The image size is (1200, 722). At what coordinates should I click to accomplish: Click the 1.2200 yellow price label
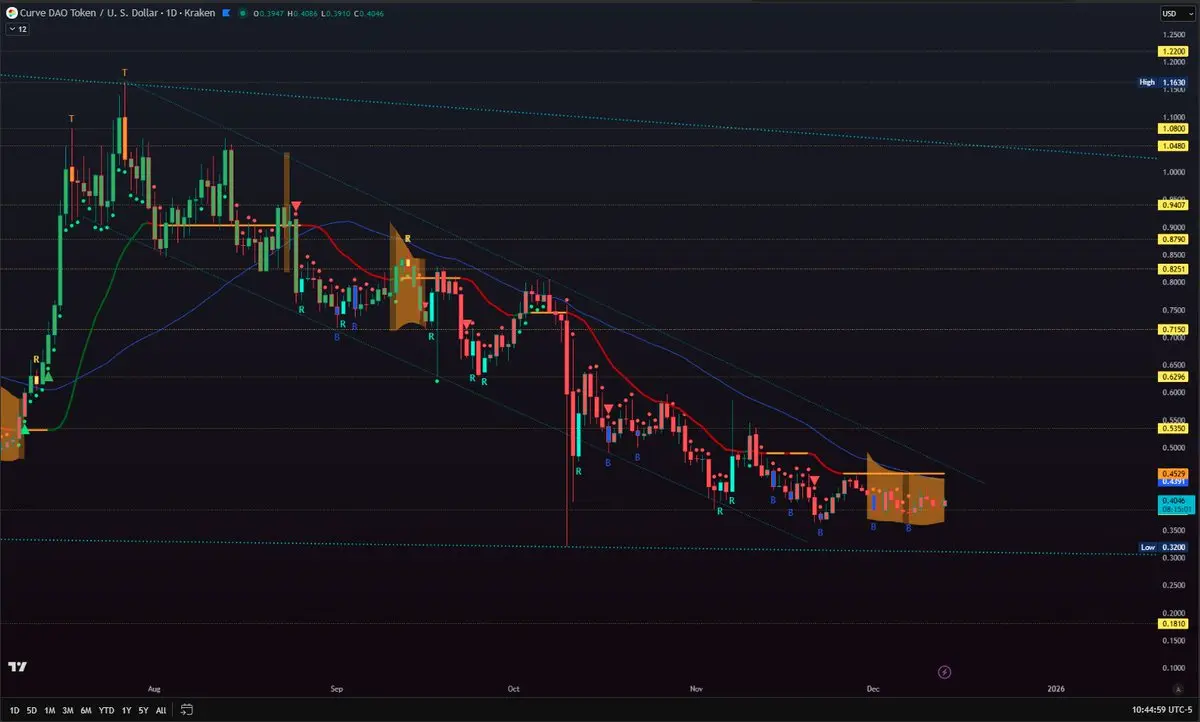1172,51
